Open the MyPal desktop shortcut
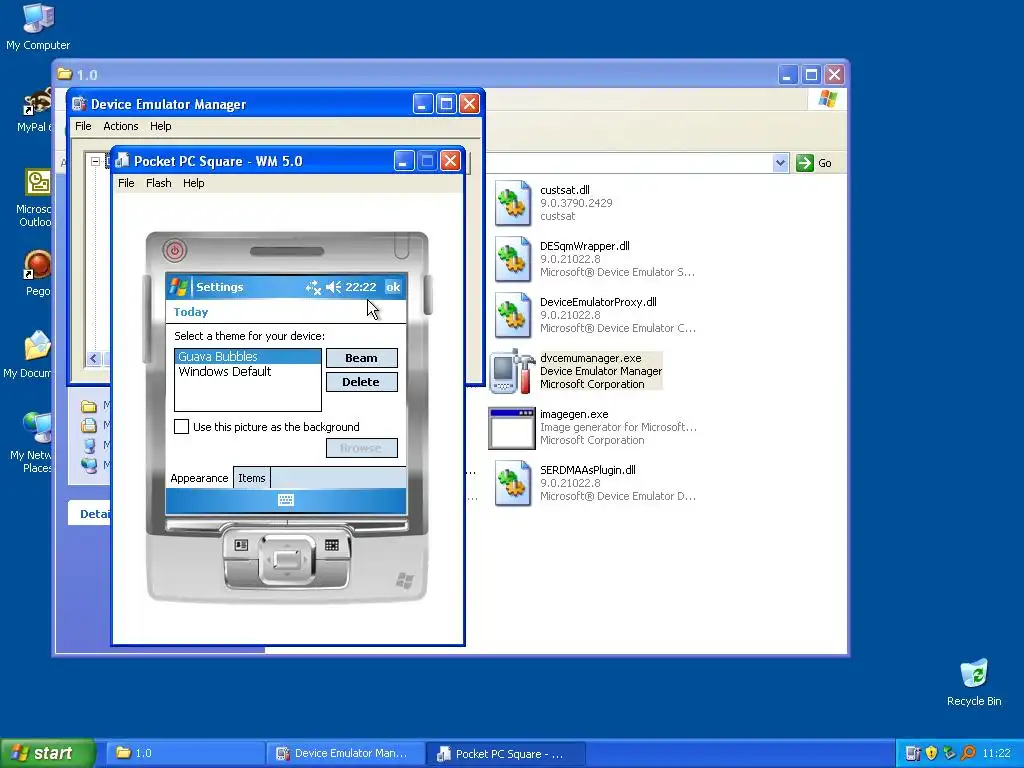The width and height of the screenshot is (1024, 768). 35,110
